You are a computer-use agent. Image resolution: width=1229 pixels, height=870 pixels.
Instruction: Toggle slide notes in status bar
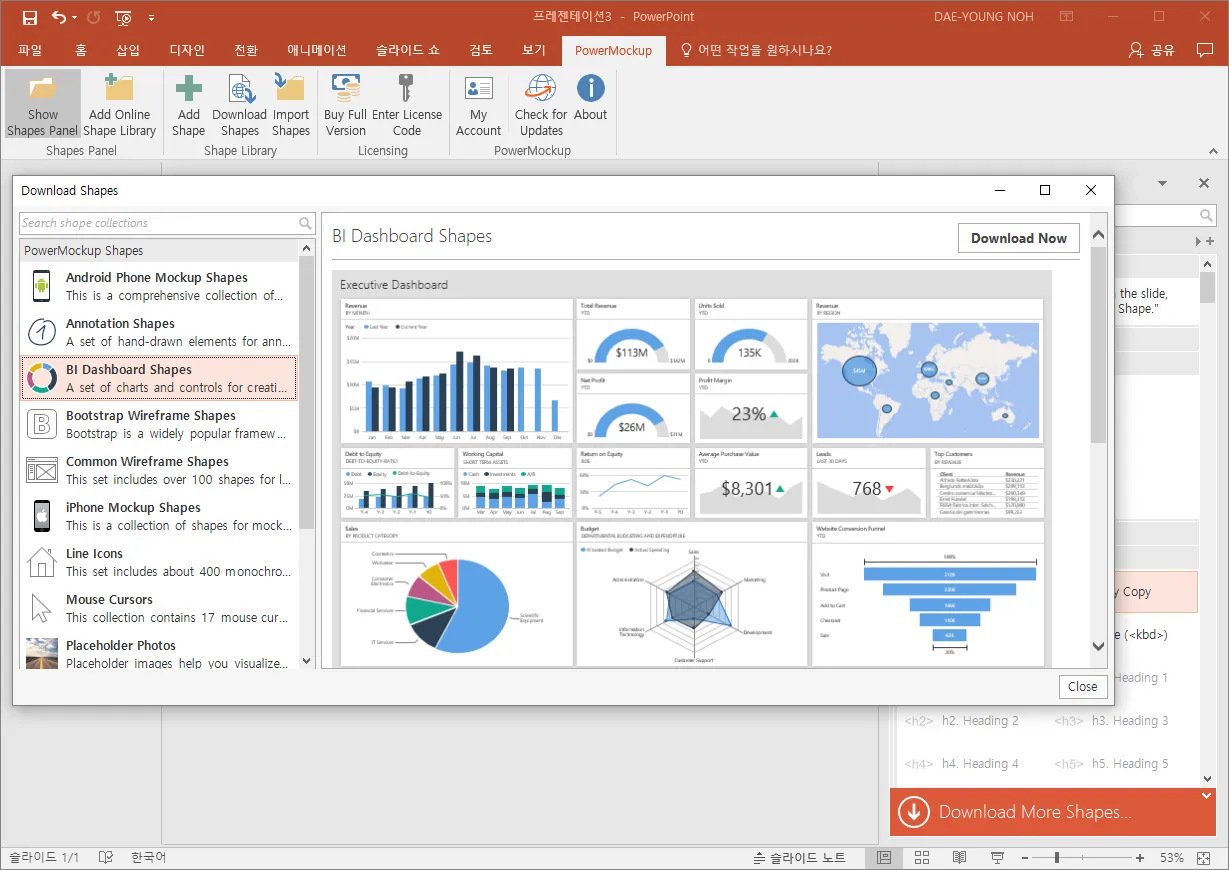tap(798, 857)
